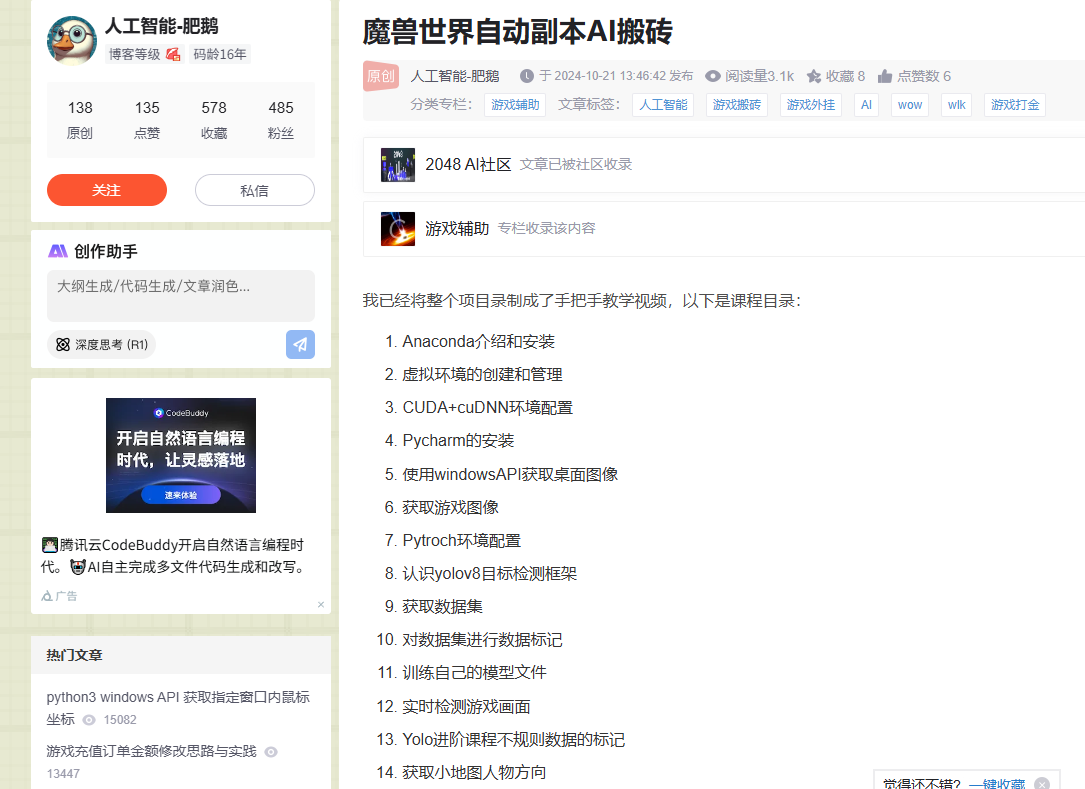
Task: Select the 游戏打金 article tag
Action: click(1015, 105)
